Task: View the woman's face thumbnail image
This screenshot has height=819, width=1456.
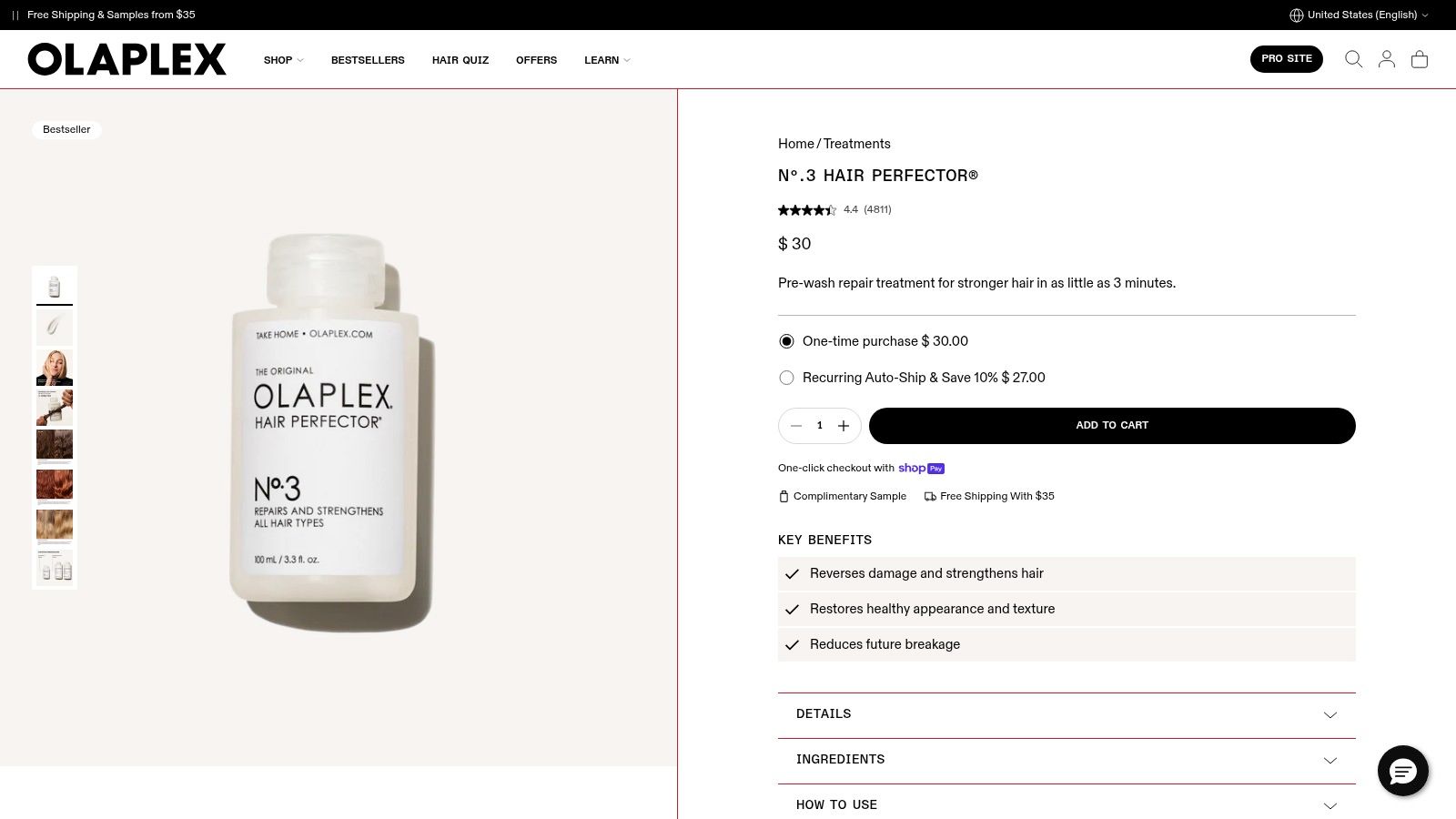Action: 55,368
